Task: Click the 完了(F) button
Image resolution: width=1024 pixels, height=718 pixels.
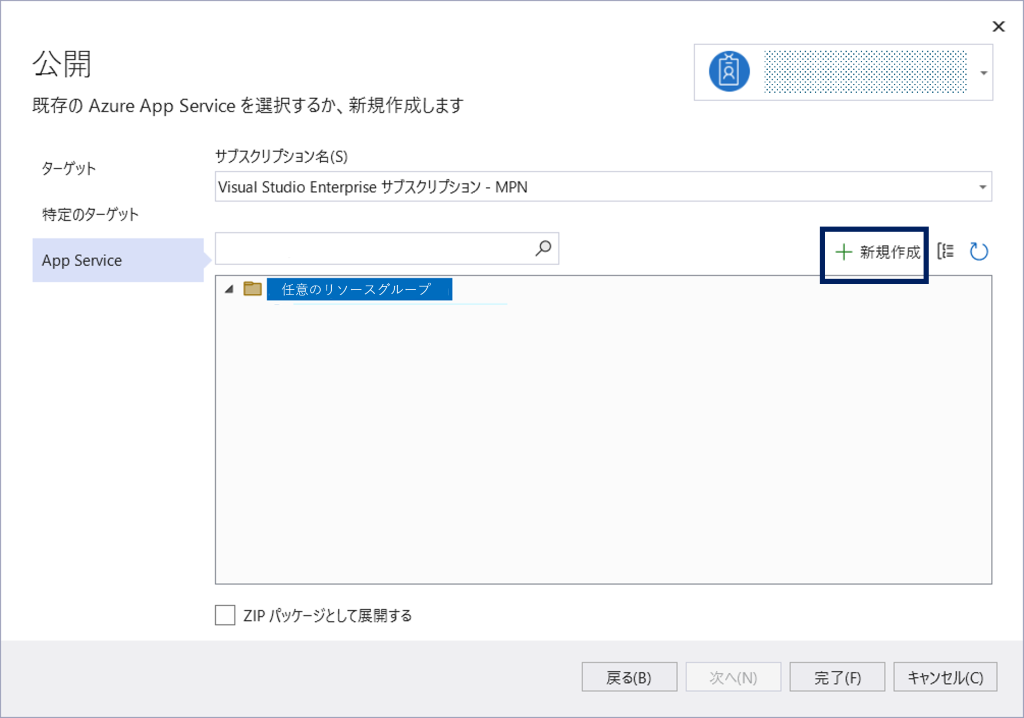Action: (x=837, y=677)
